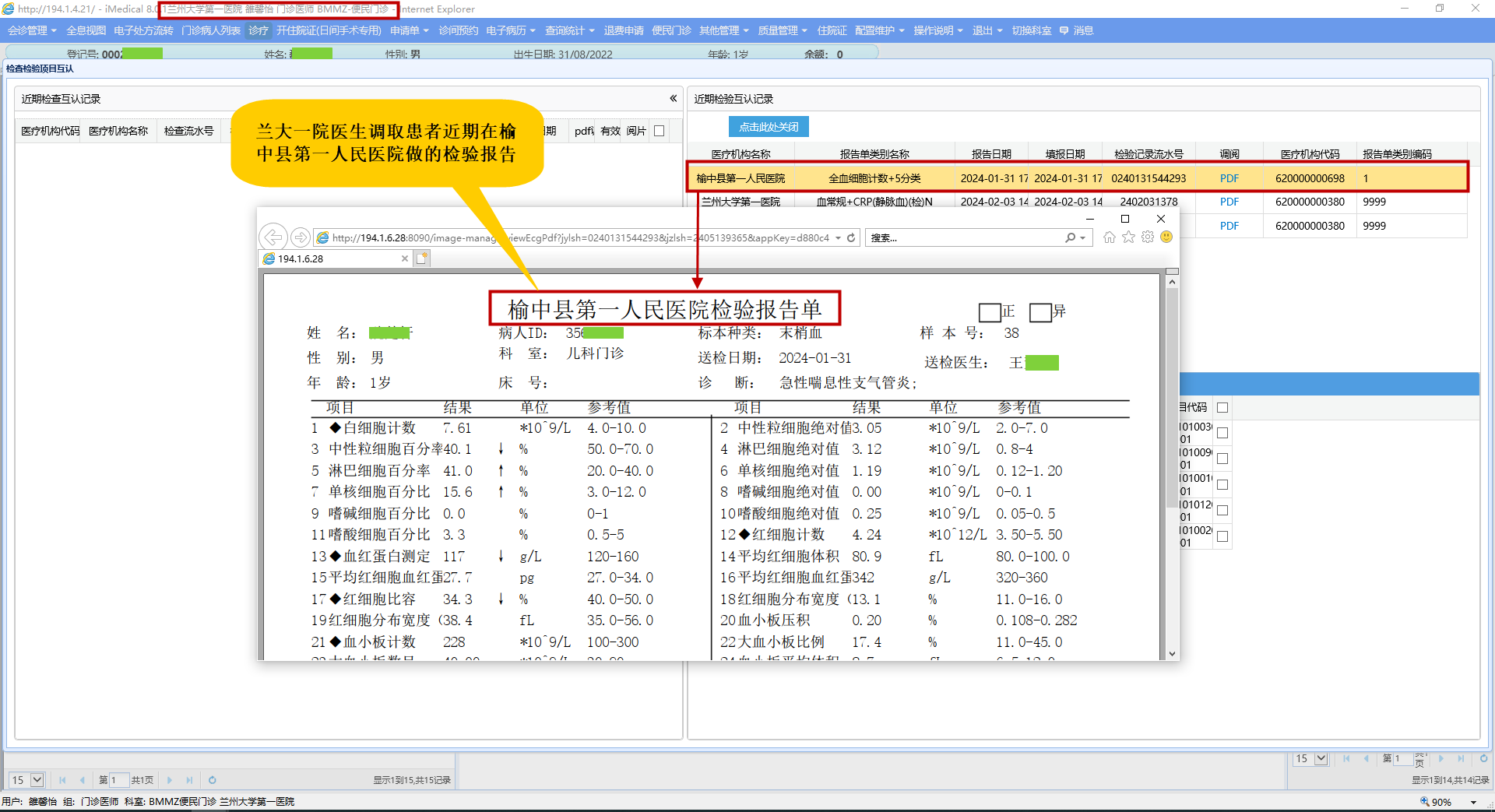Open the 电子处方流转 menu item
Image resolution: width=1495 pixels, height=812 pixels.
point(143,30)
